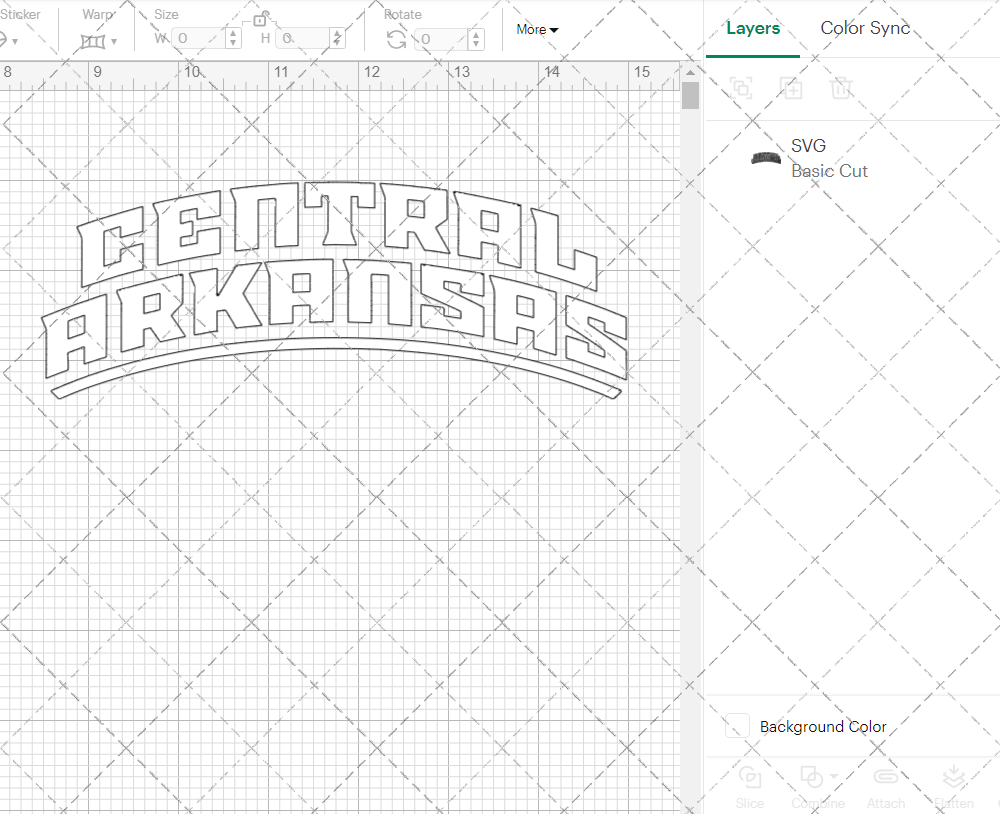The image size is (1000, 814).
Task: Click the Rotate icon
Action: point(396,37)
